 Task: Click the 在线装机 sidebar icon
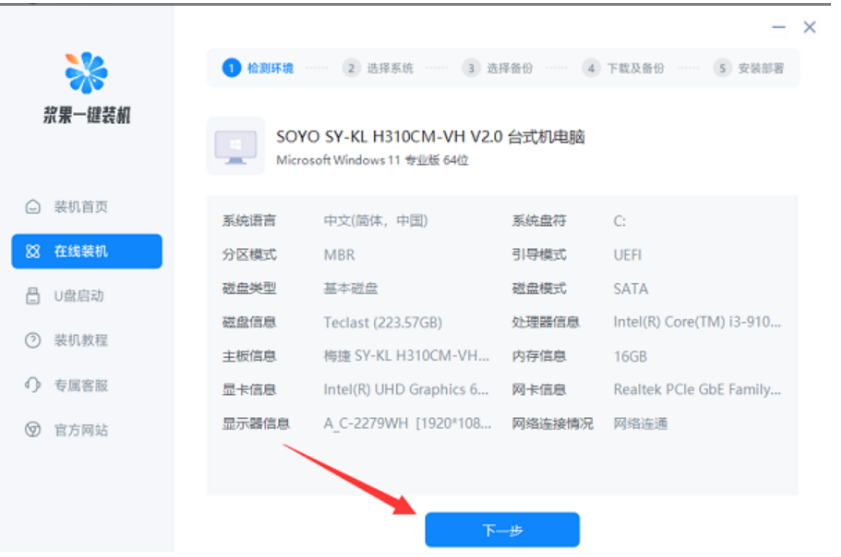(32, 252)
